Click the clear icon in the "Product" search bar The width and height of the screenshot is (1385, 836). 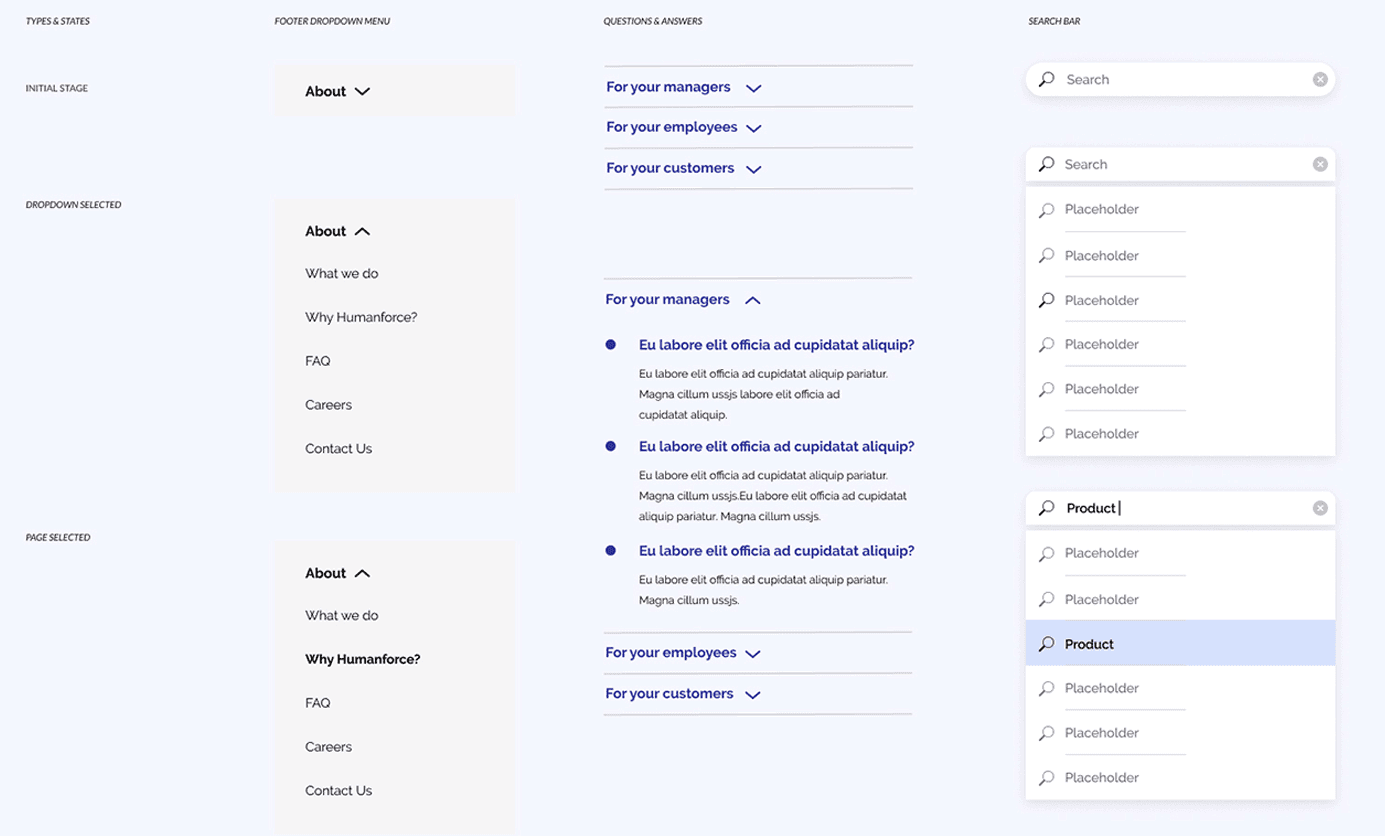[x=1320, y=508]
